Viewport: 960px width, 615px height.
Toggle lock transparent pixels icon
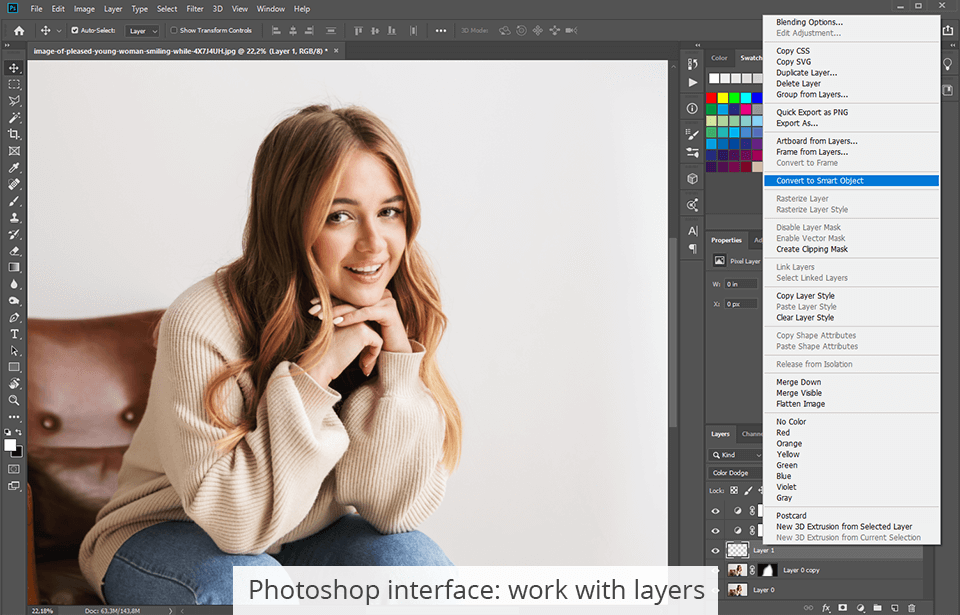pos(734,491)
